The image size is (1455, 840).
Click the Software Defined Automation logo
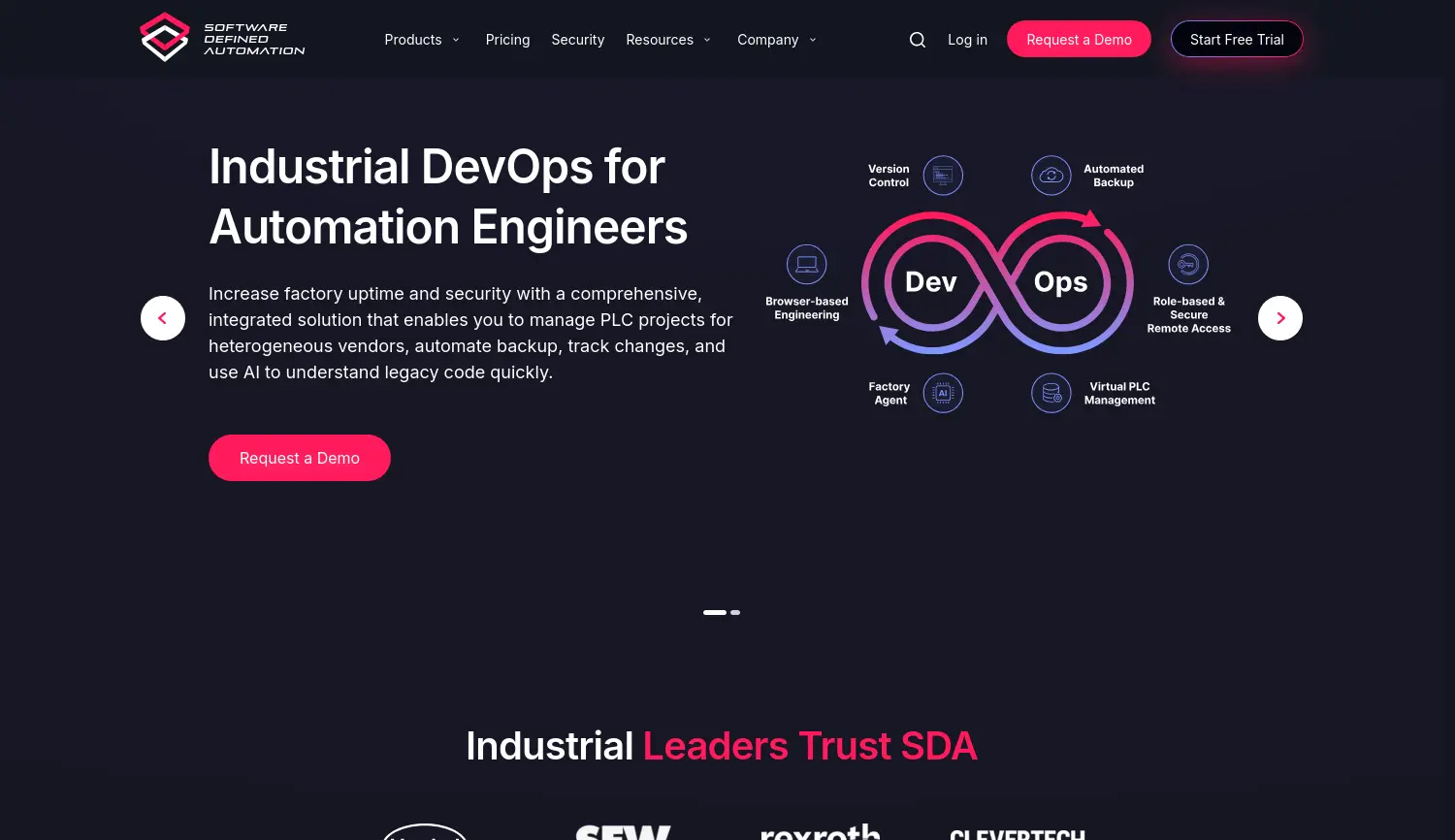pos(222,37)
